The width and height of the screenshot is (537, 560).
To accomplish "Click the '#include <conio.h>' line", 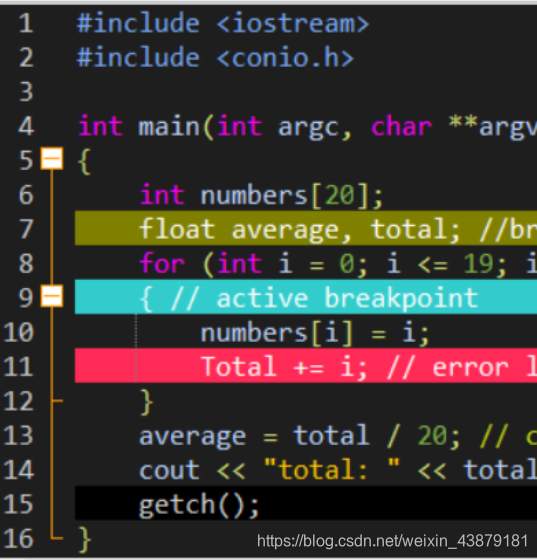I will [215, 58].
